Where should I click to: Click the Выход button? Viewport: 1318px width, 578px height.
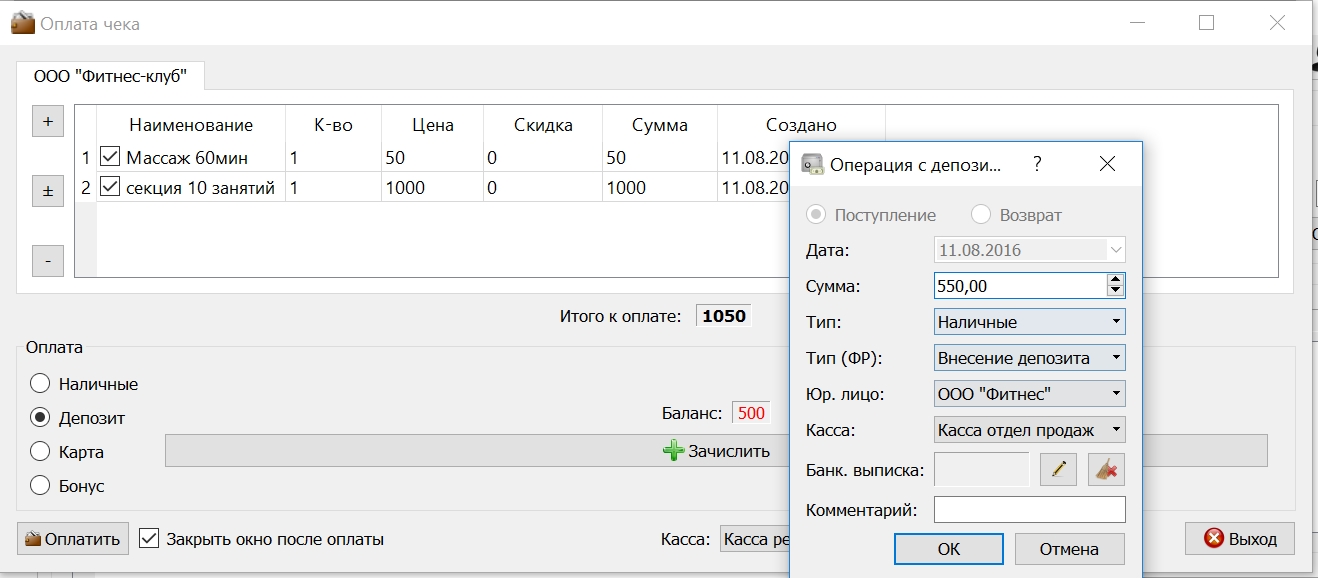click(1239, 538)
